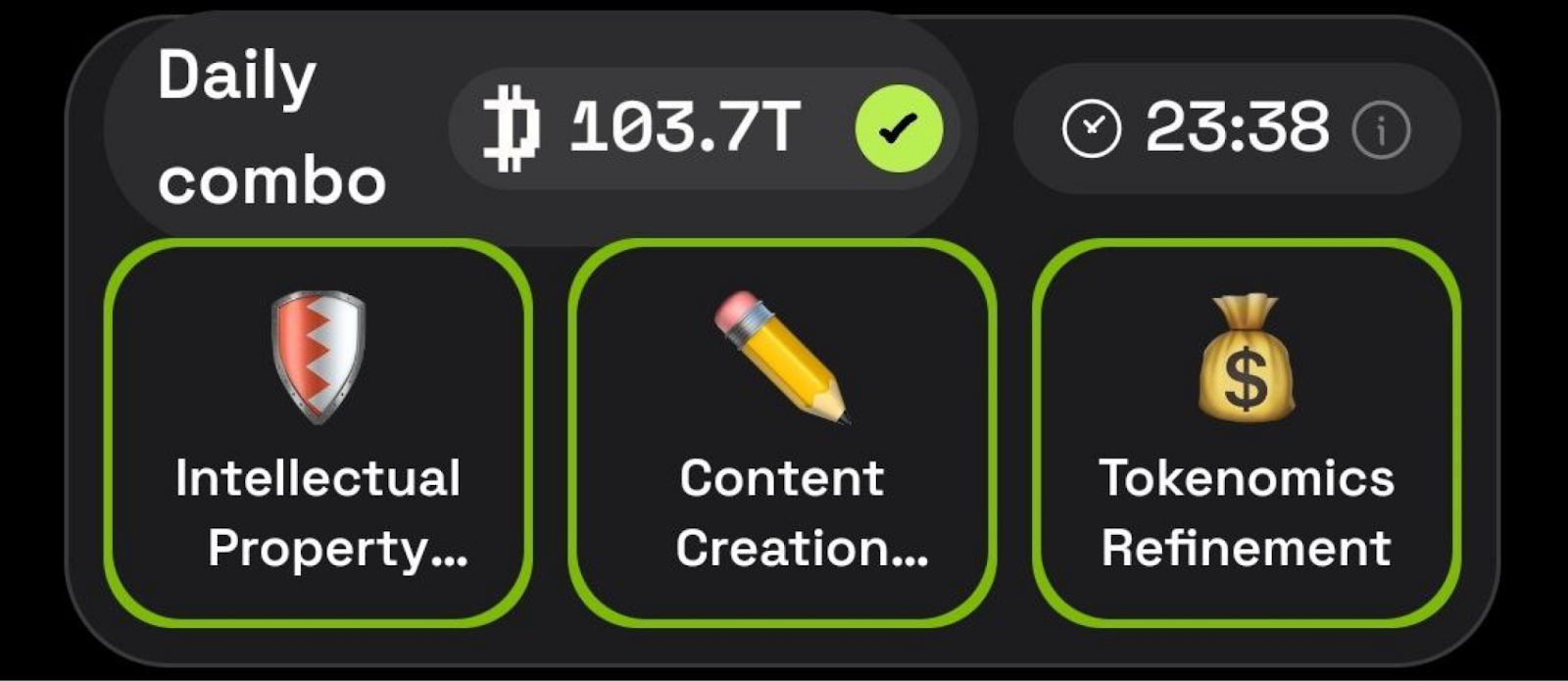
Task: Tap the word 'Content' on middle card
Action: [782, 478]
